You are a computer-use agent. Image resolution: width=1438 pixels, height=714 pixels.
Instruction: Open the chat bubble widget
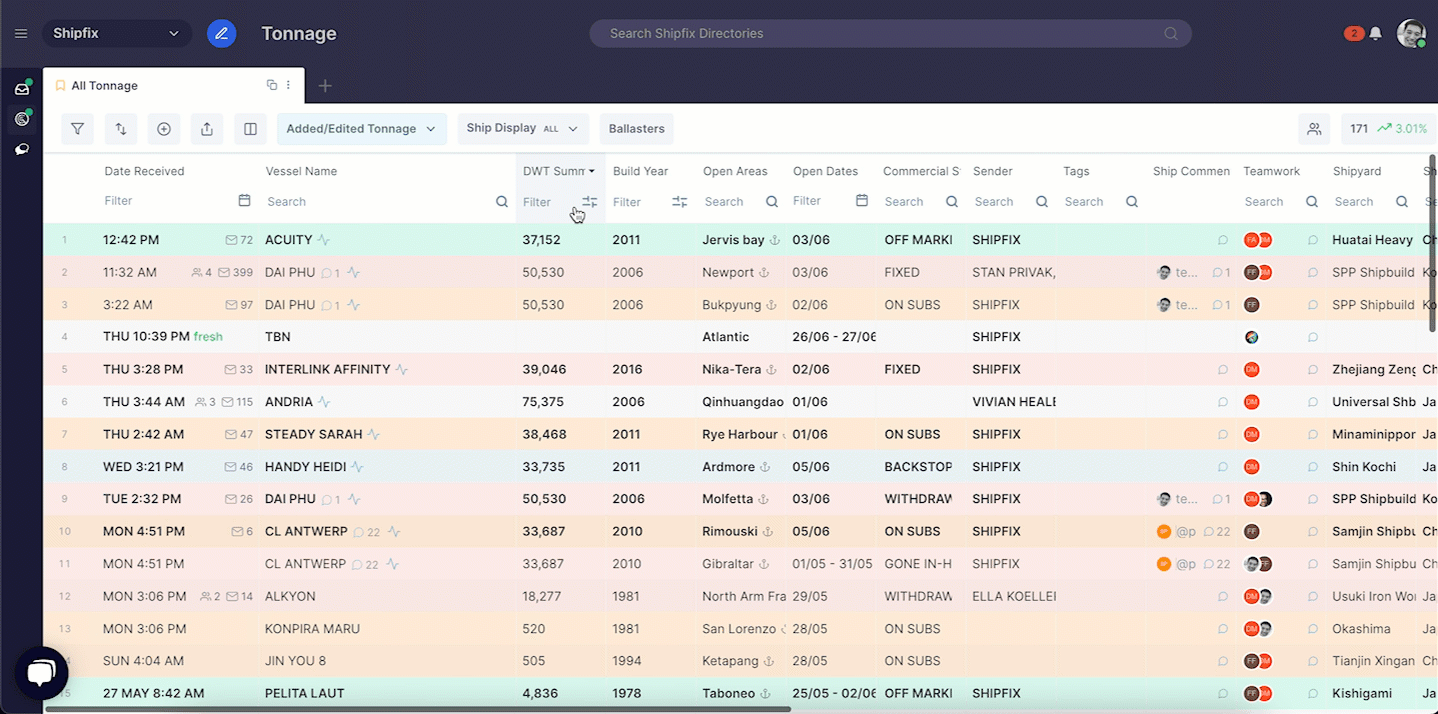(41, 673)
